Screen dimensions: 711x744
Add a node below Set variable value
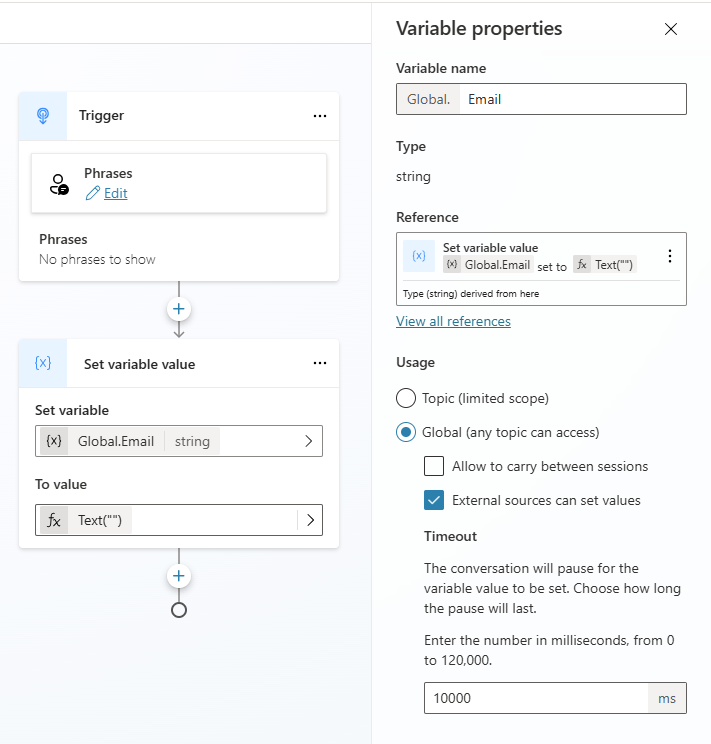179,576
